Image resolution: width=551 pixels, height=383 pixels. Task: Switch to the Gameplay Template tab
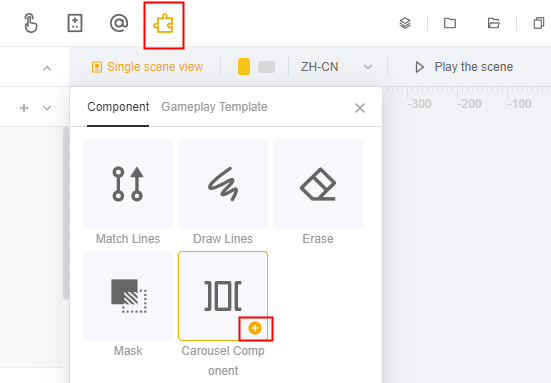point(214,107)
